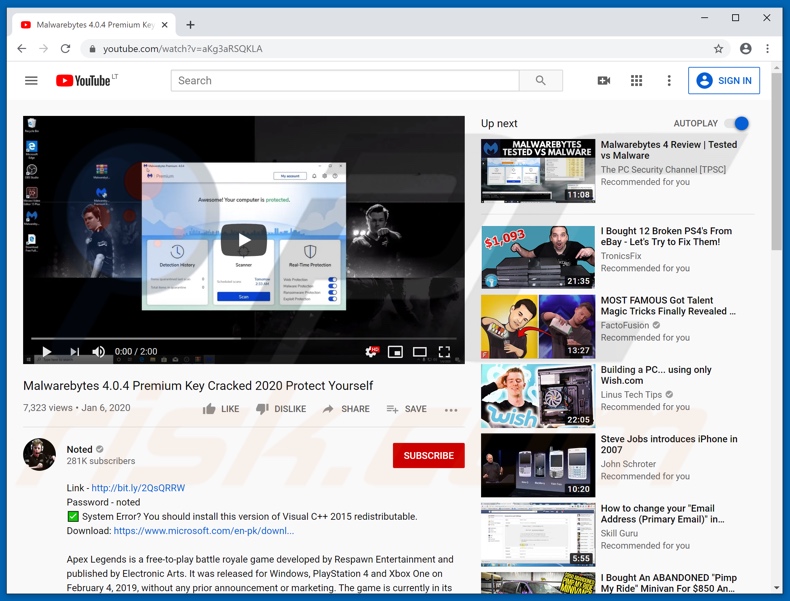Open the bit.ly/2QsQRRW link
The width and height of the screenshot is (790, 601).
click(x=138, y=488)
